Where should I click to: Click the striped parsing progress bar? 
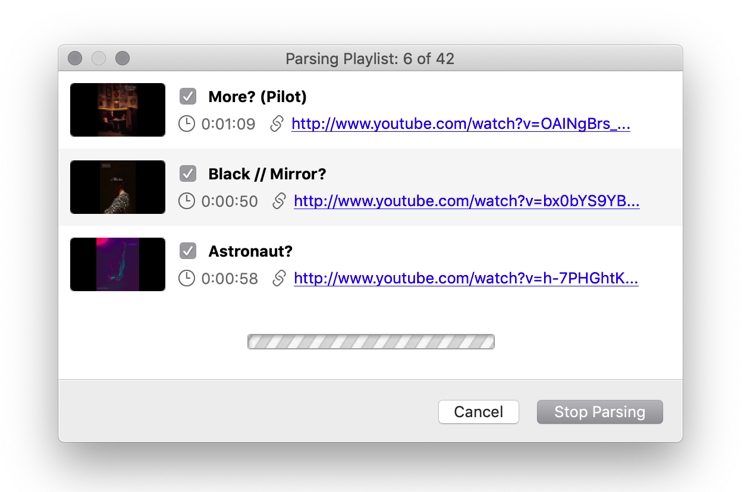tap(371, 342)
